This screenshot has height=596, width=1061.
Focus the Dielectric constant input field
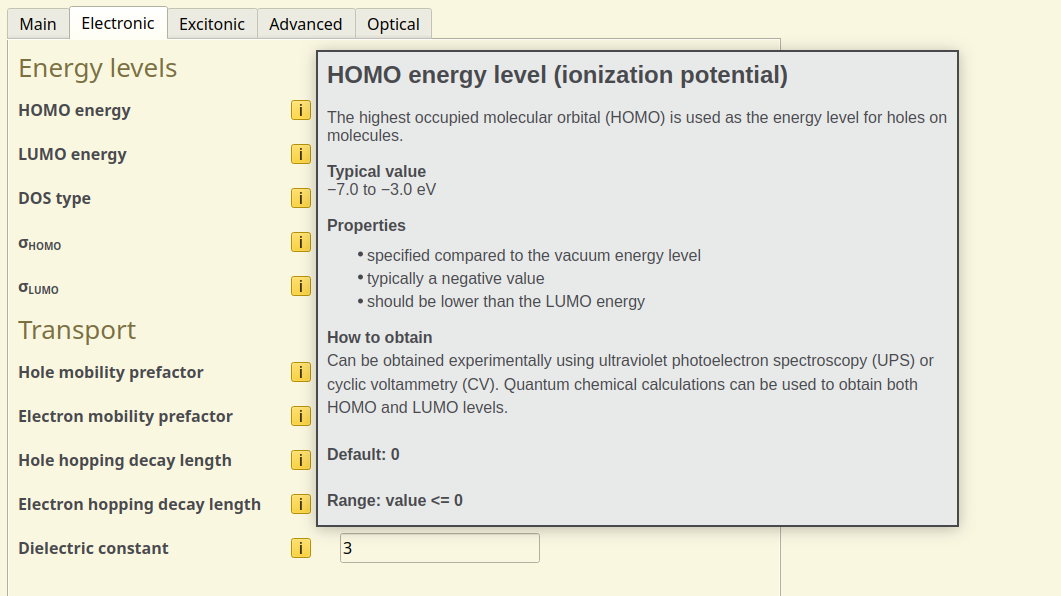click(439, 548)
